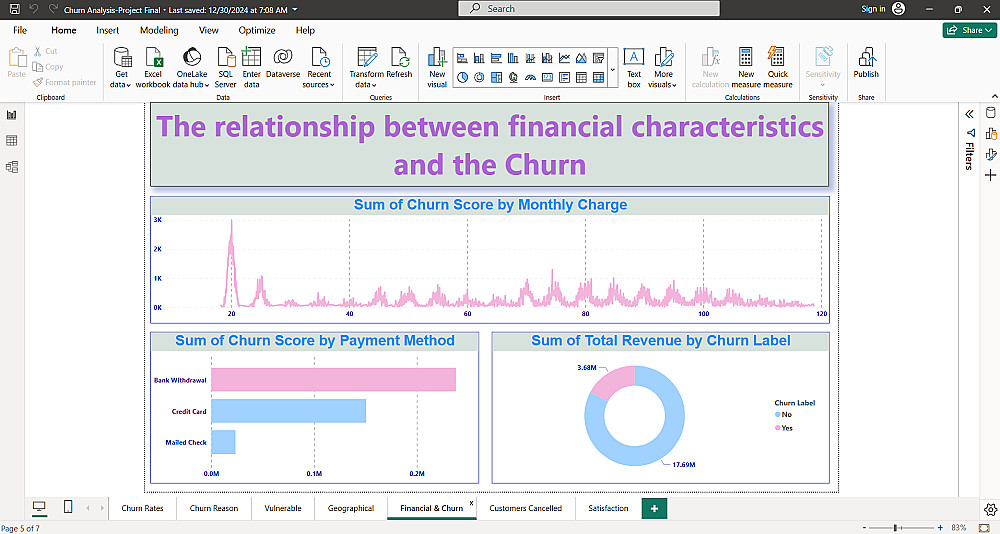Open the OneLake data hub dropdown
This screenshot has height=534, width=1000.
pyautogui.click(x=191, y=67)
